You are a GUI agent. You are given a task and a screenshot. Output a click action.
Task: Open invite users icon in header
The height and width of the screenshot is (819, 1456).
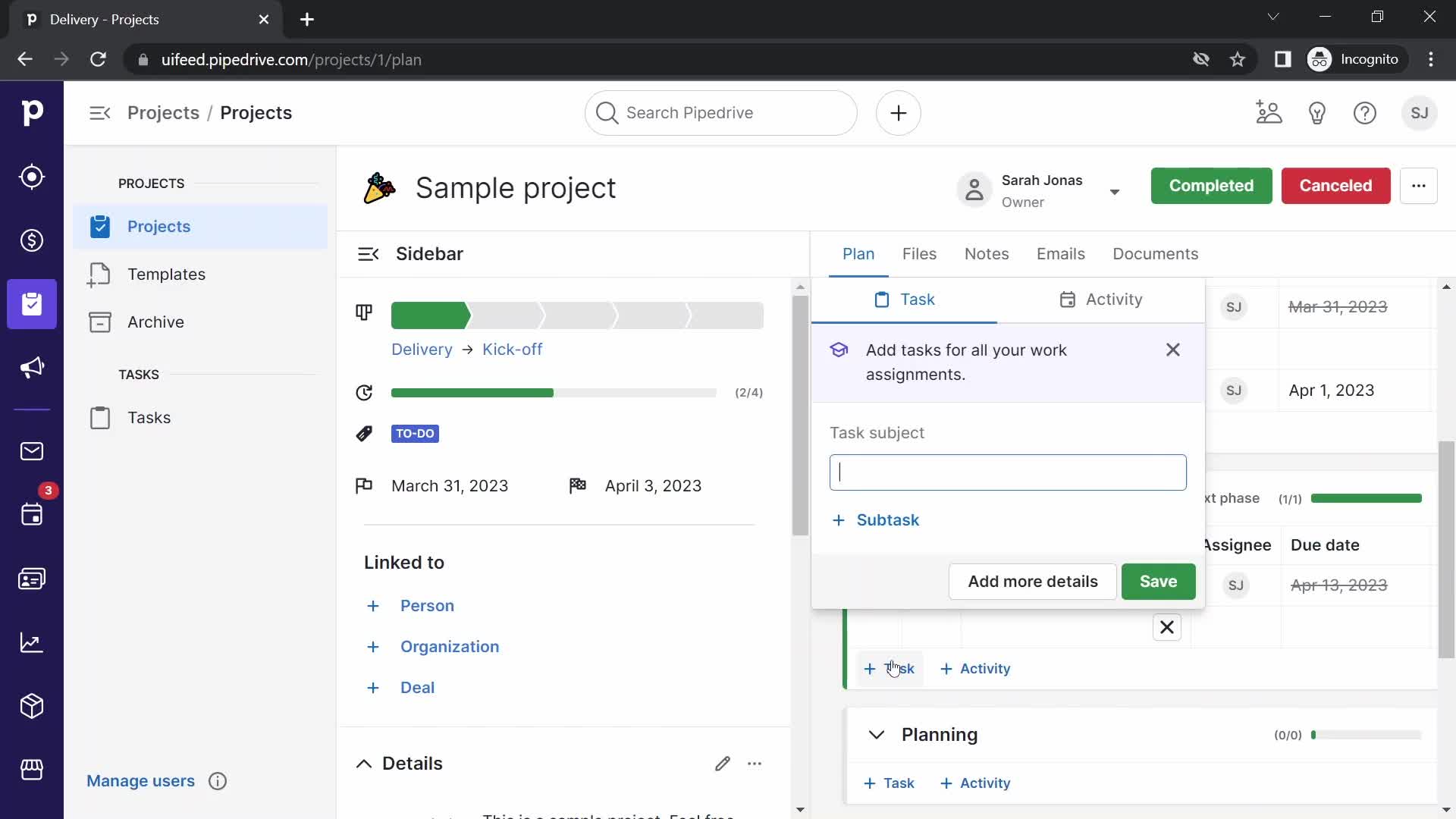click(1269, 113)
